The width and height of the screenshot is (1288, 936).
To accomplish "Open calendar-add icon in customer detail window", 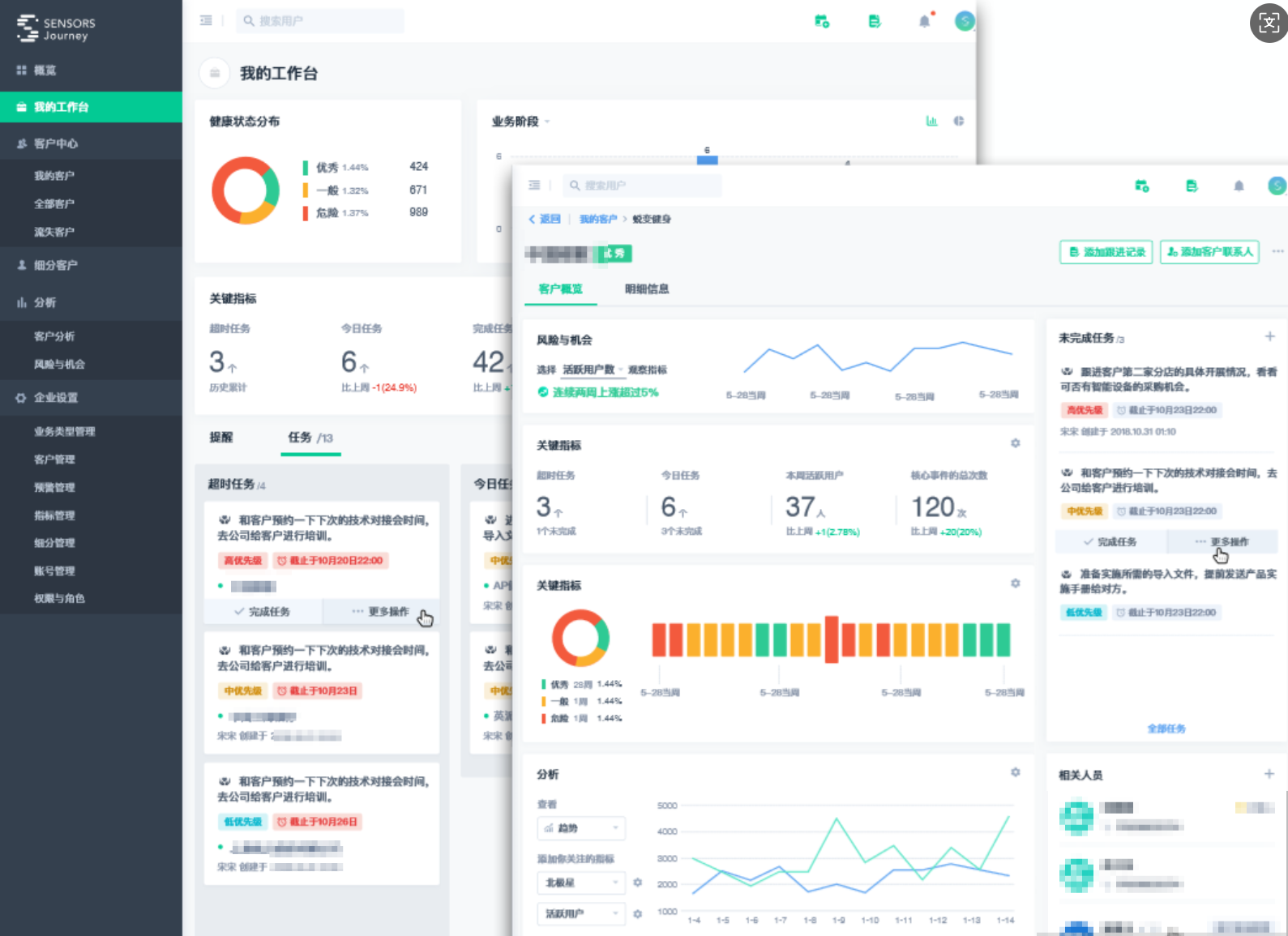I will tap(1141, 186).
